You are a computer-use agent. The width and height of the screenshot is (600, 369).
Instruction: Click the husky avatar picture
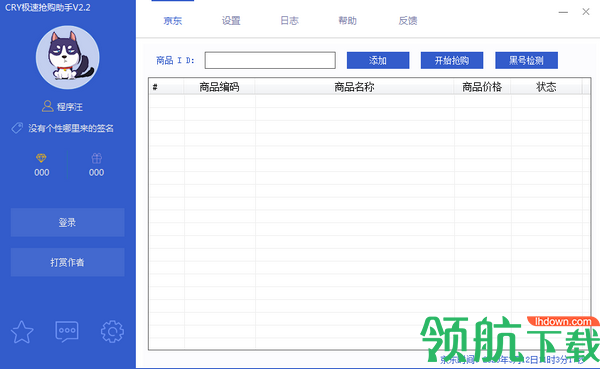click(68, 57)
